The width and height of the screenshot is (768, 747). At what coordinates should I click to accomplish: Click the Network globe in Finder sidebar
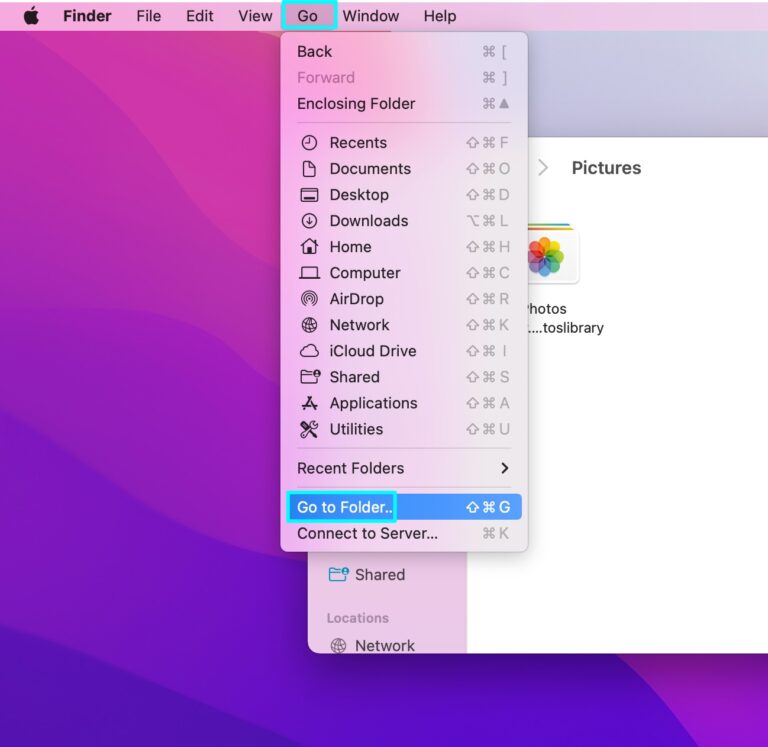point(338,646)
